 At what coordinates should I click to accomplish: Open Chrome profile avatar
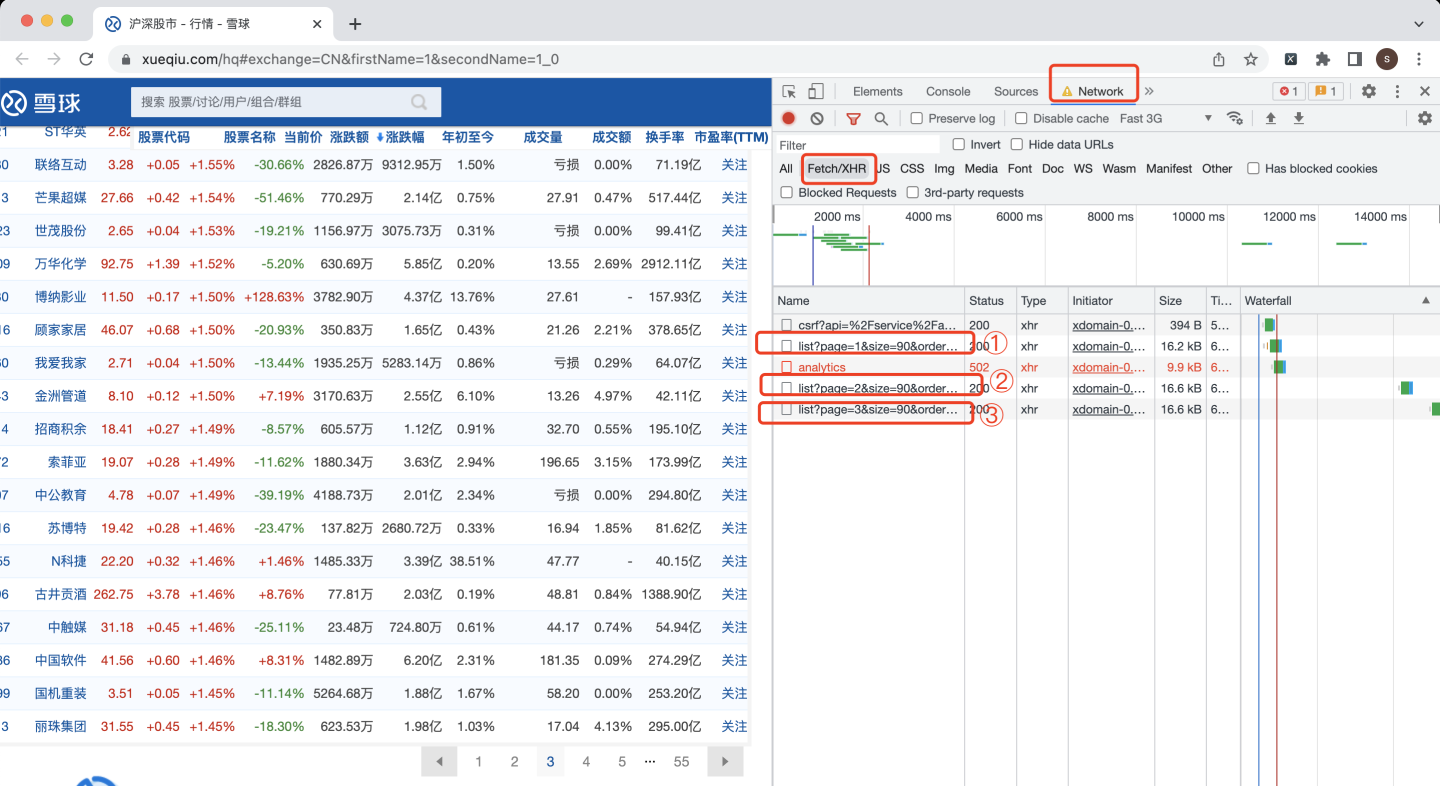[x=1386, y=59]
